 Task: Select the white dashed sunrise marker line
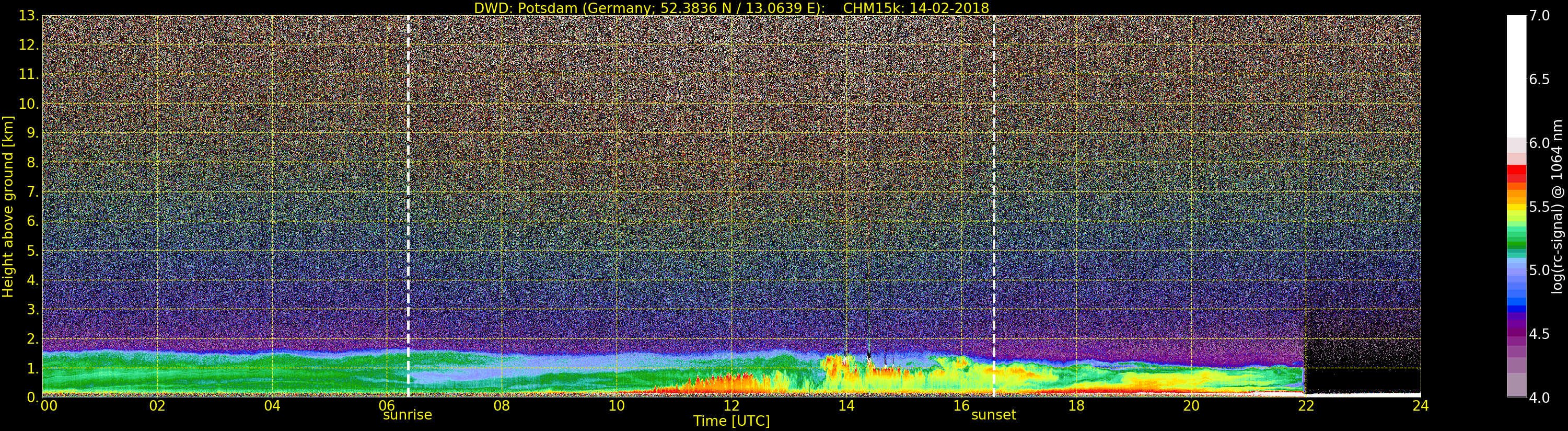408,206
